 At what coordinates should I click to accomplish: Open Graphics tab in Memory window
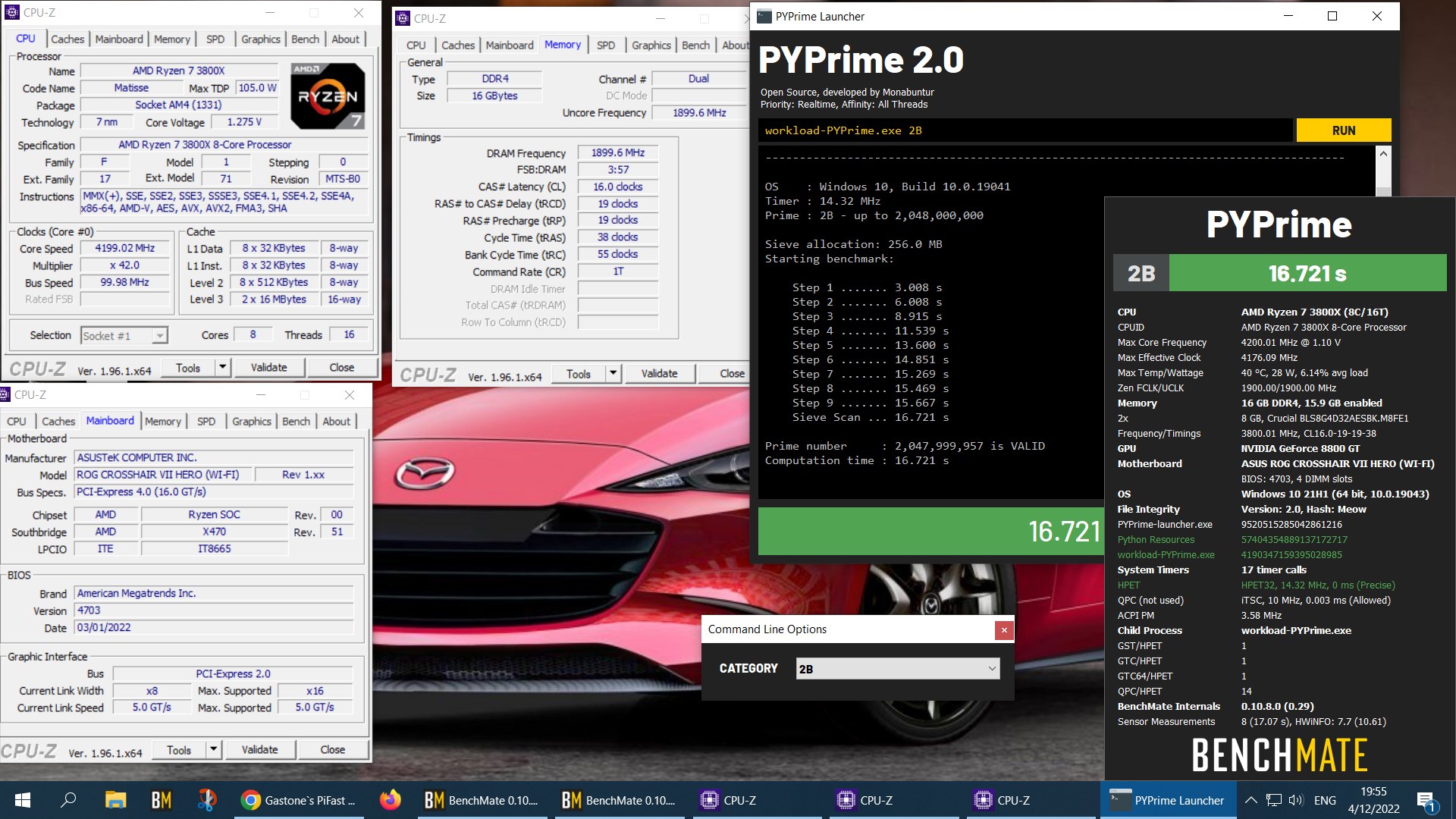(x=651, y=45)
